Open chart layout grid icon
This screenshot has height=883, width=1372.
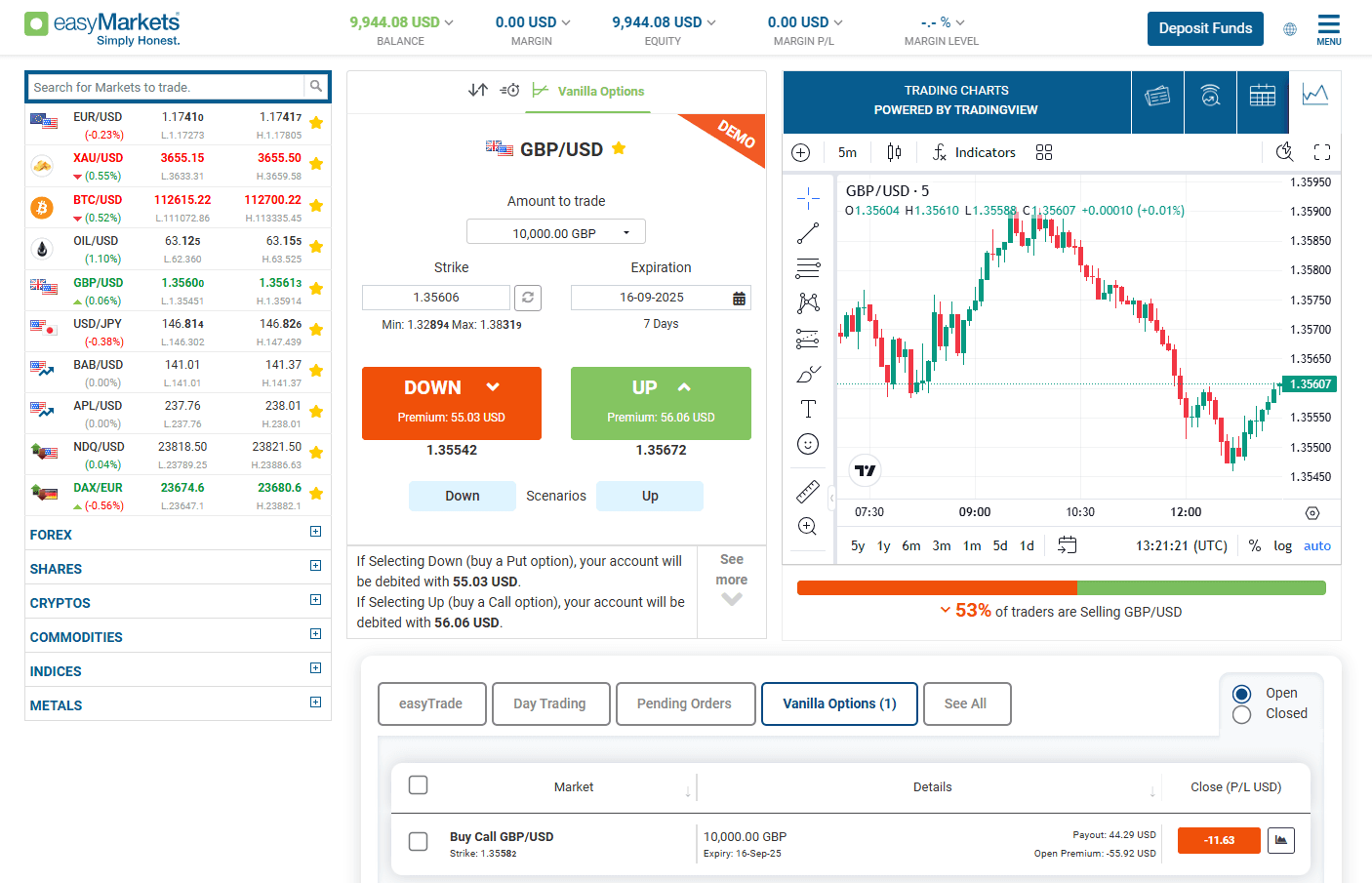[1044, 152]
